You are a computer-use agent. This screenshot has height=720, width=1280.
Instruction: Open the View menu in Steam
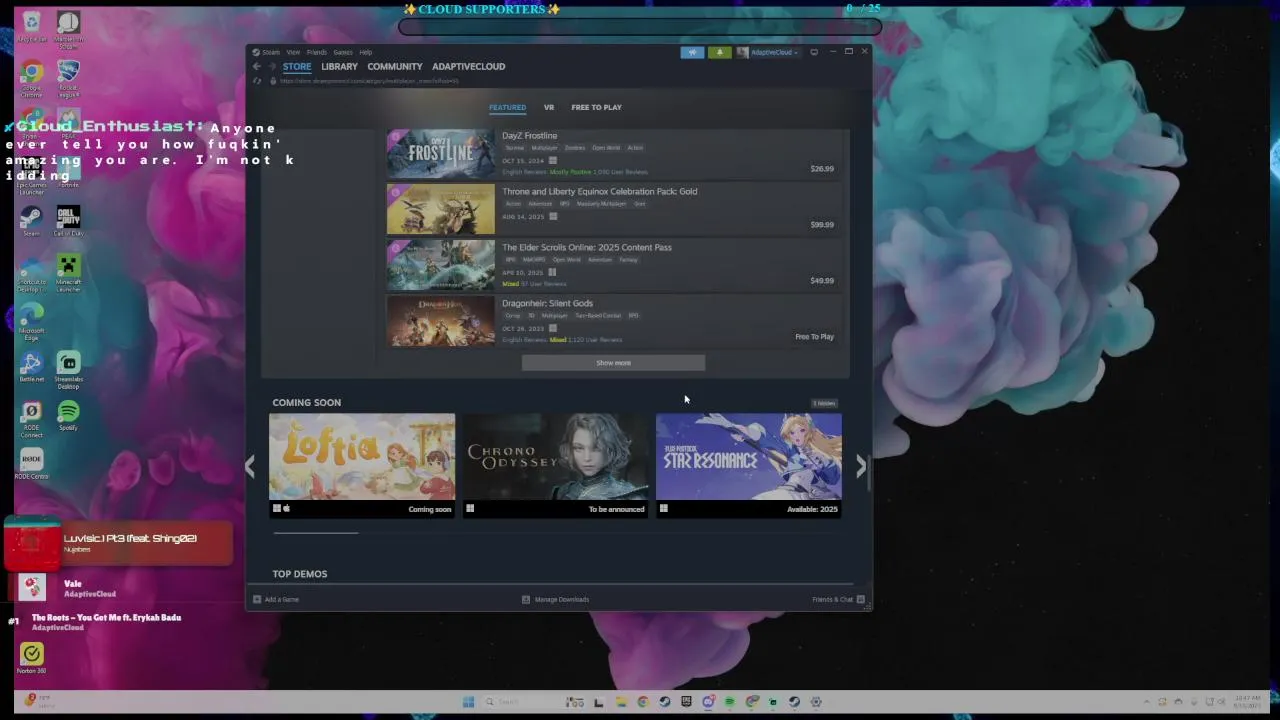click(x=293, y=52)
